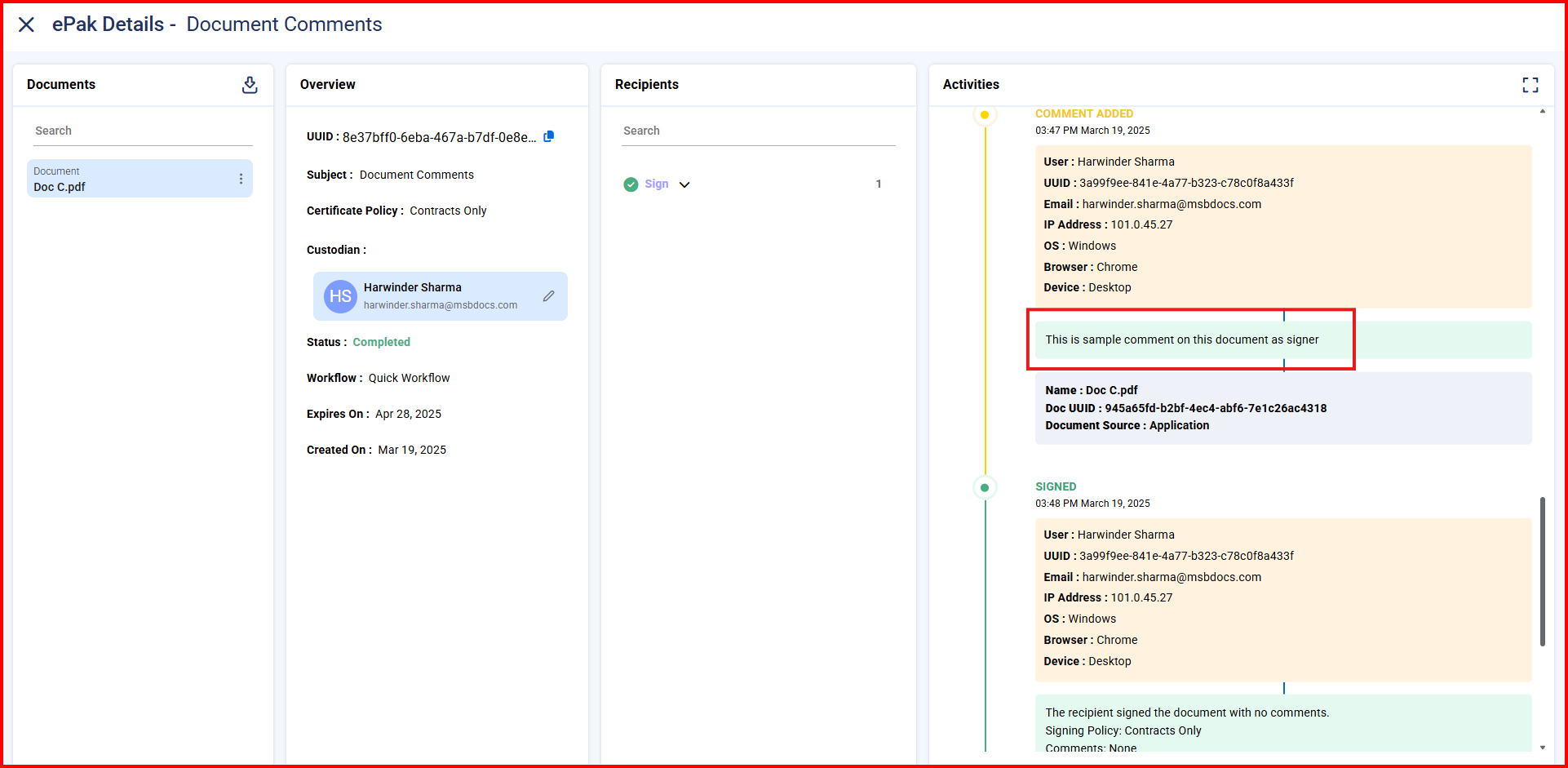Viewport: 1568px width, 768px height.
Task: Download documents using the download icon
Action: pos(250,85)
